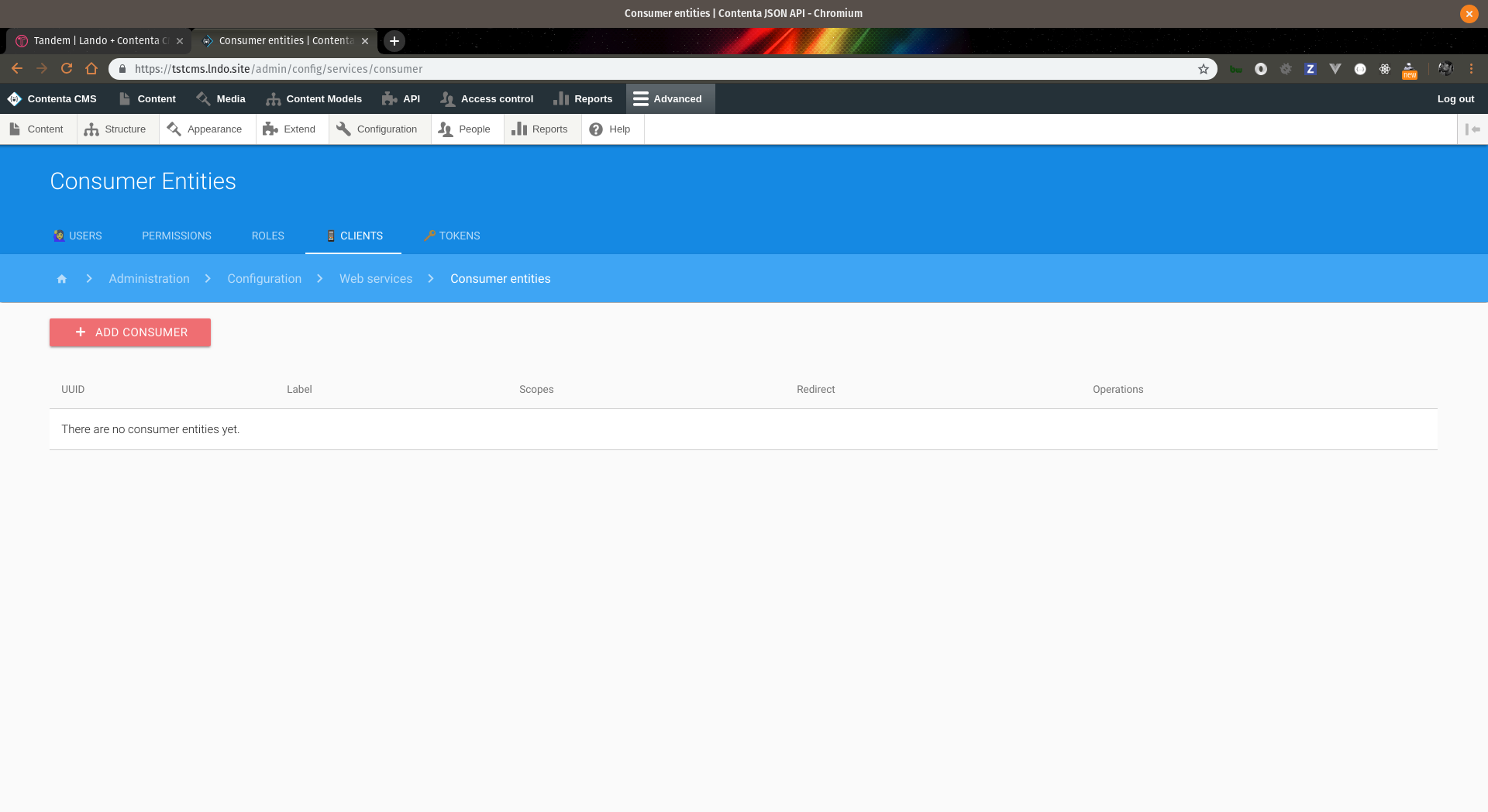
Task: Open a new browser tab
Action: tap(394, 41)
